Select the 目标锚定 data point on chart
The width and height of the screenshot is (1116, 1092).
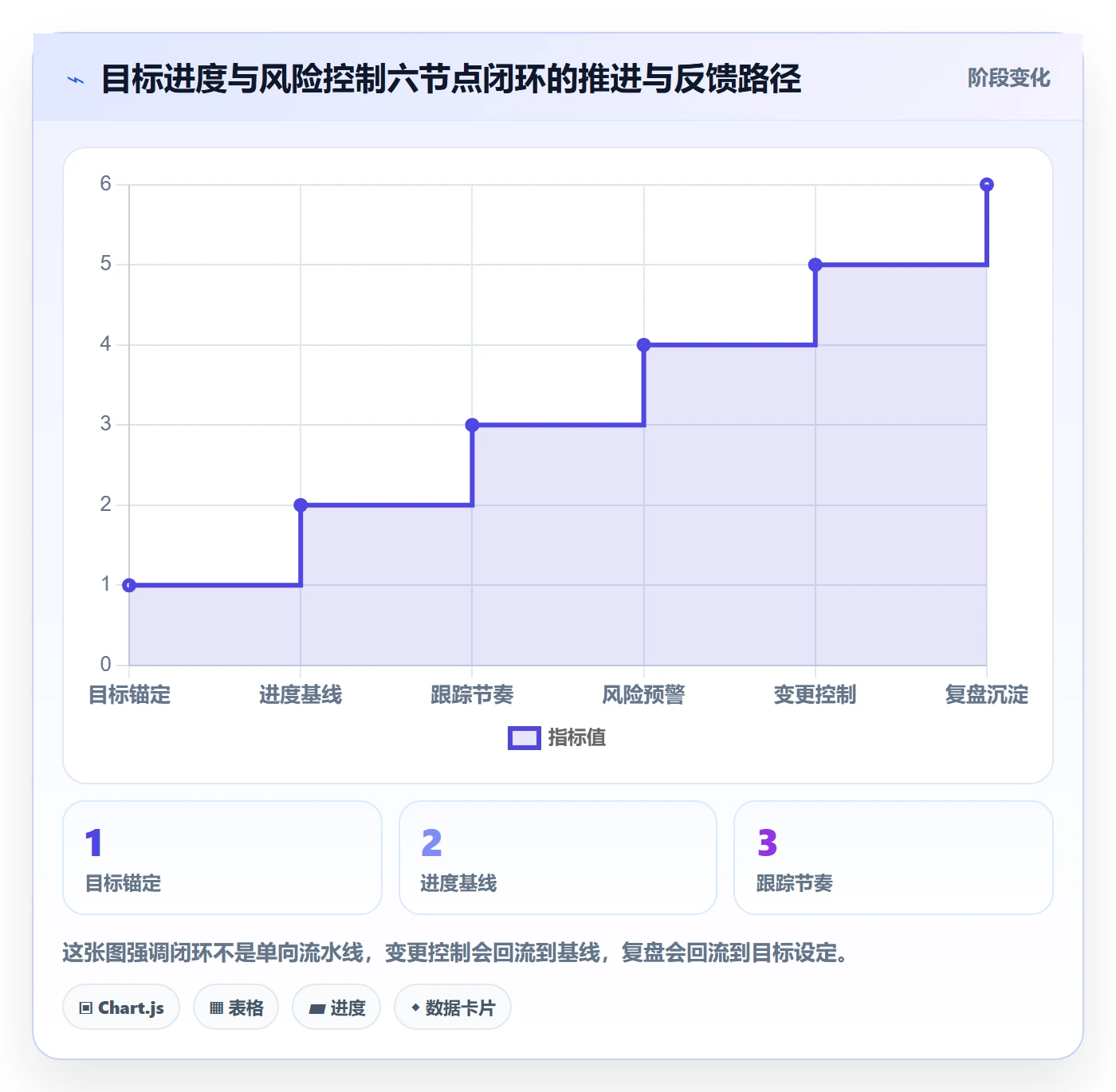coord(129,585)
